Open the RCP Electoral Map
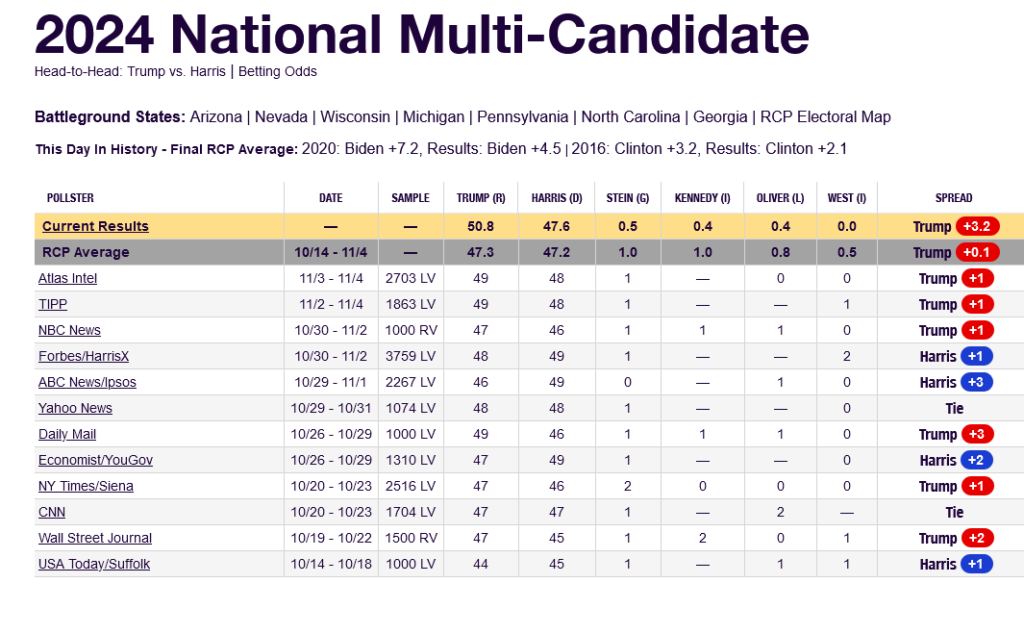The width and height of the screenshot is (1024, 634). [825, 117]
